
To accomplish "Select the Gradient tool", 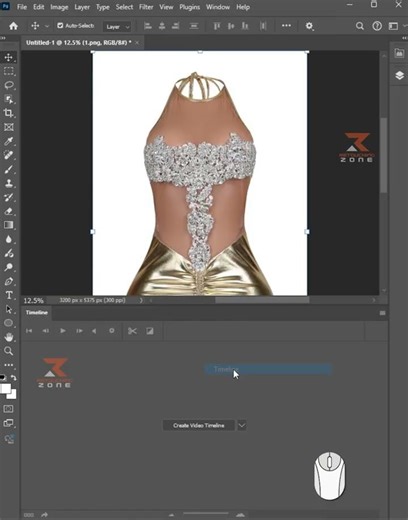I will tap(9, 225).
